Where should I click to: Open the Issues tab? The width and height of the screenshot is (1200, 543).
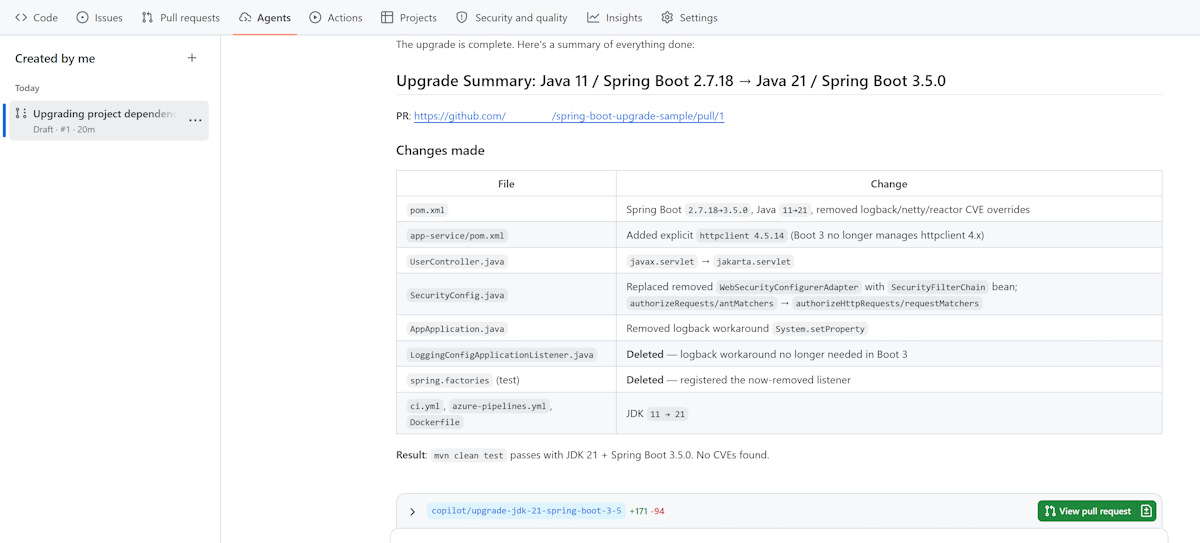[99, 18]
